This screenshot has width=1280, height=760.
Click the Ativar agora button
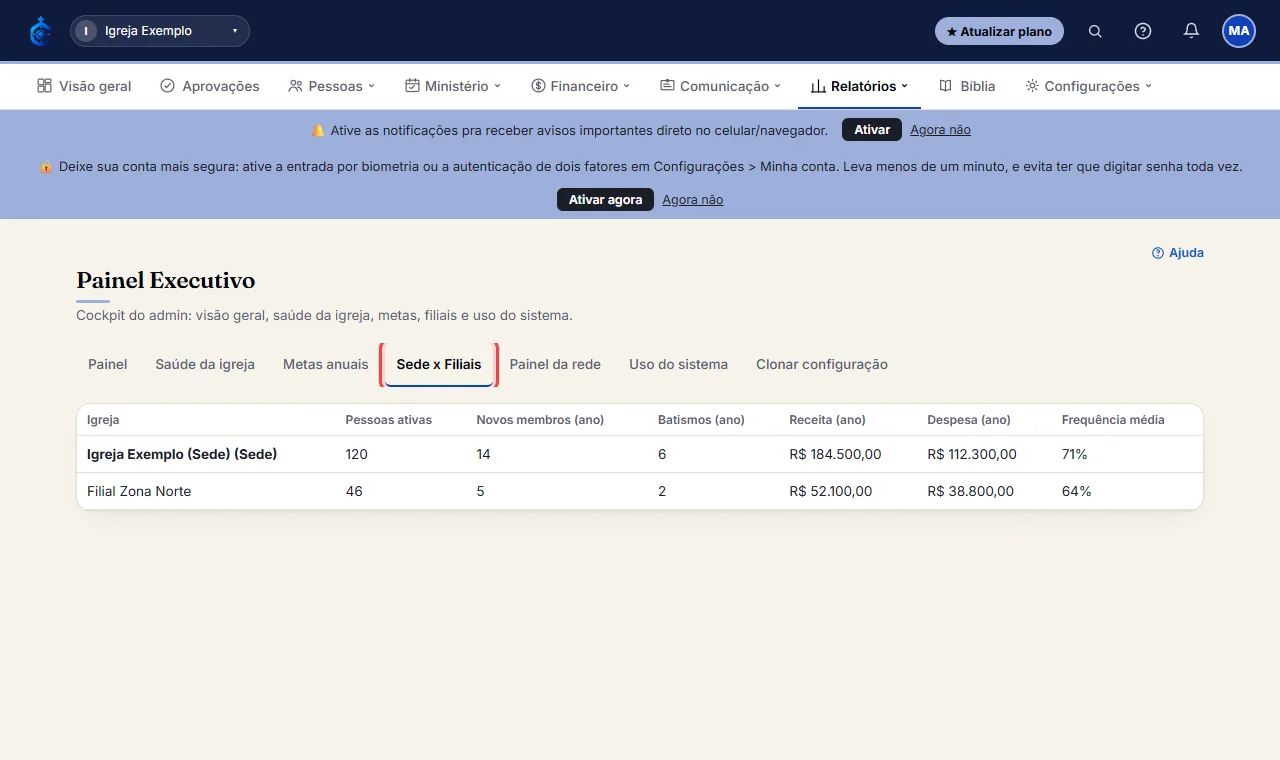coord(605,200)
